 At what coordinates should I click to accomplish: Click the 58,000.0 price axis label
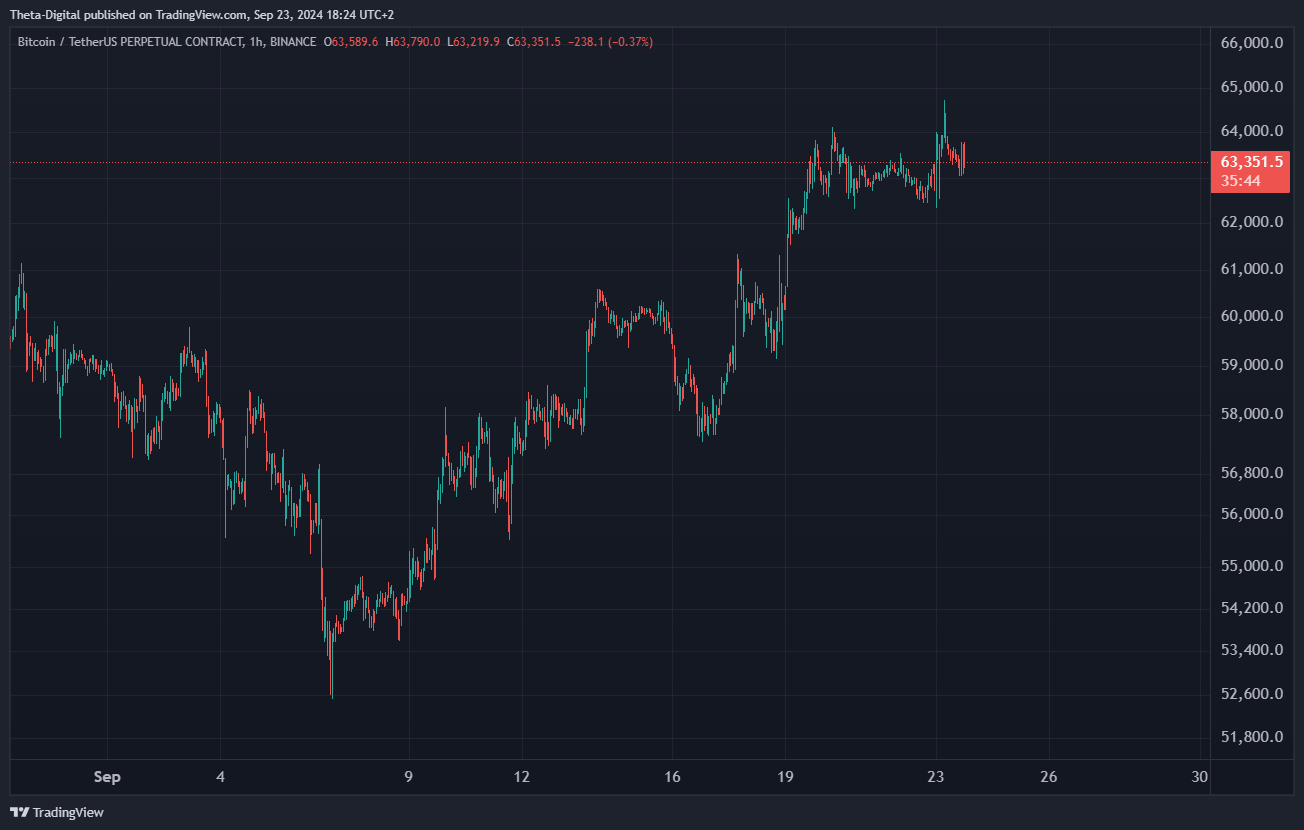pos(1252,414)
